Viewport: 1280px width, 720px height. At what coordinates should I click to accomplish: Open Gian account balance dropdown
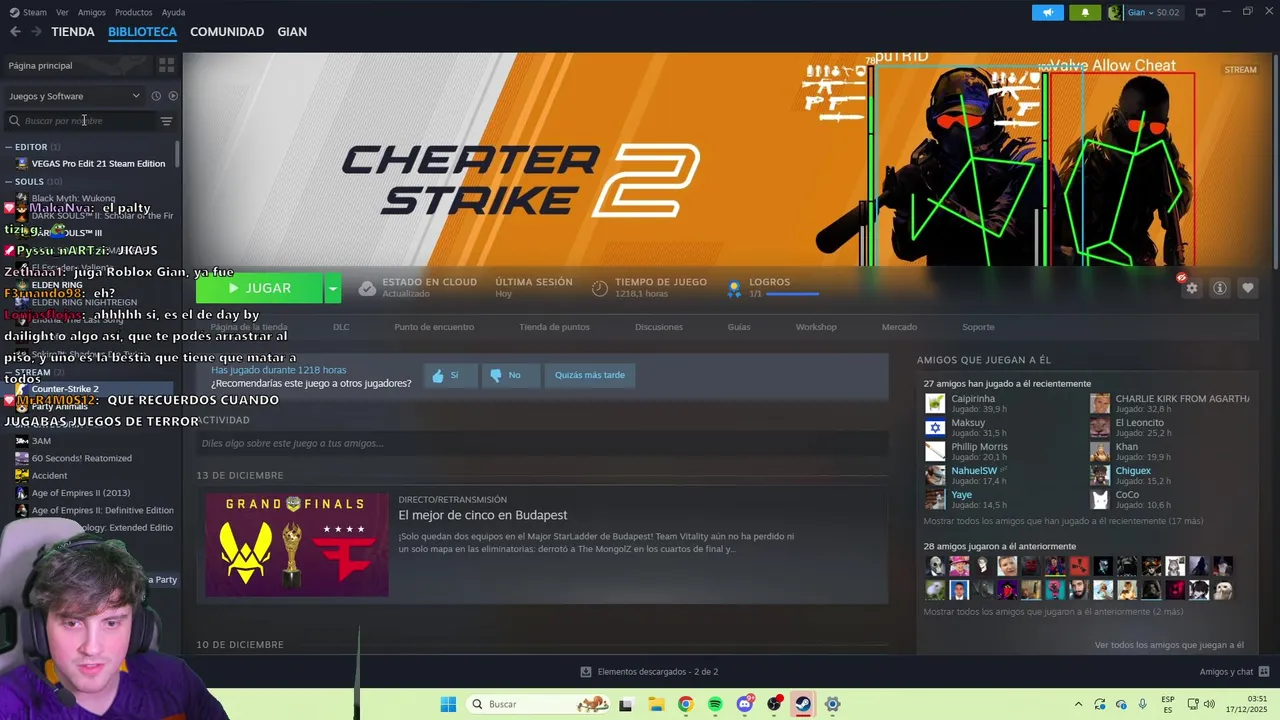pyautogui.click(x=1151, y=12)
